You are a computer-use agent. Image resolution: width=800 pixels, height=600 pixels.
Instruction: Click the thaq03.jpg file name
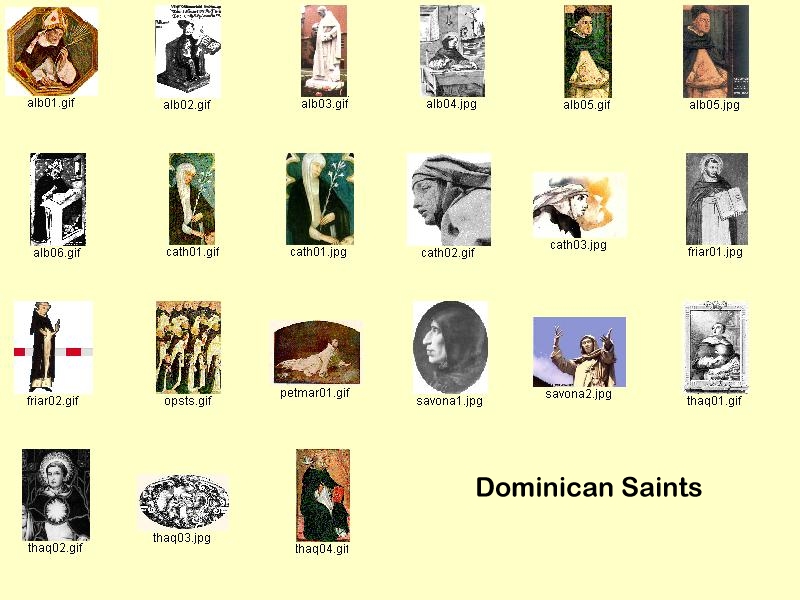coord(182,538)
